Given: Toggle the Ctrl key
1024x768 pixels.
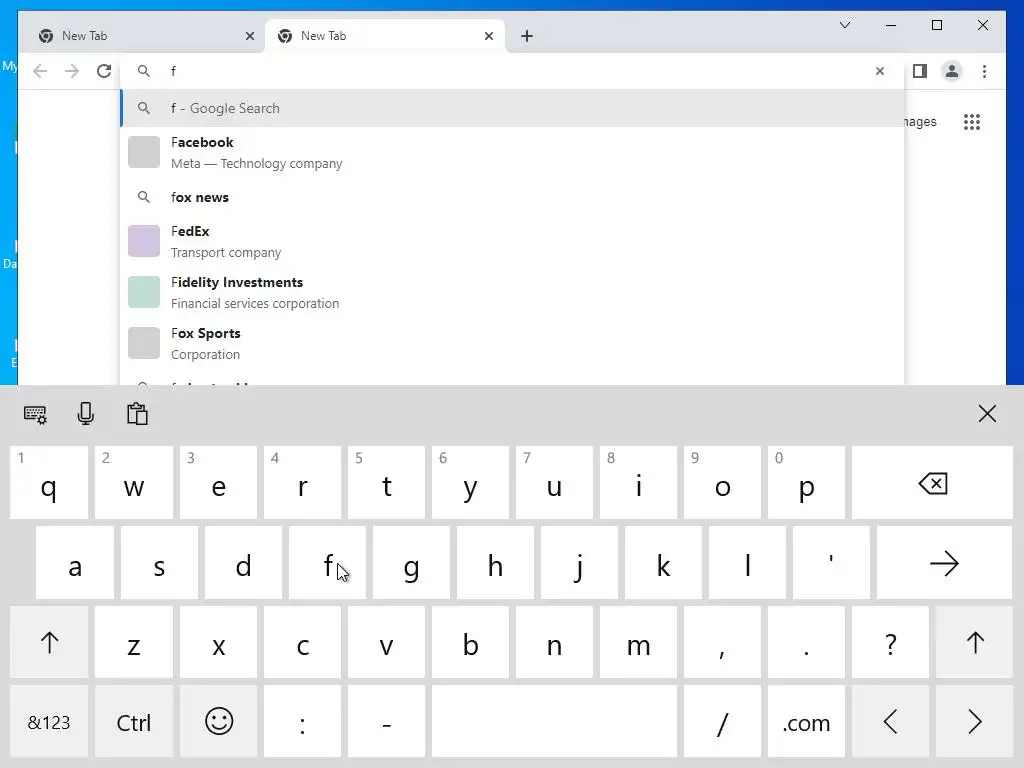Looking at the screenshot, I should coord(134,722).
